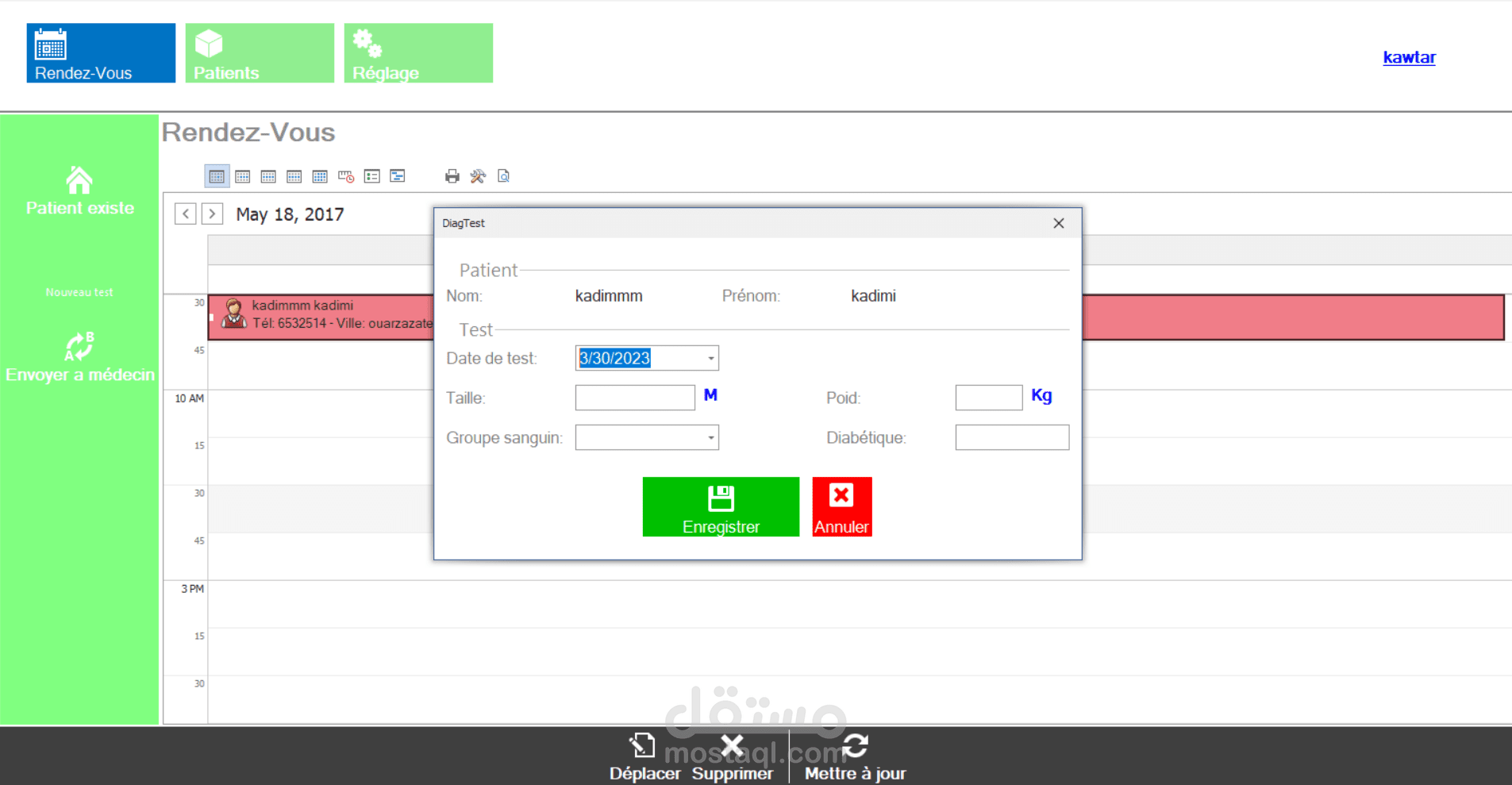Screen dimensions: 1512x785
Task: Open the hammer and wrench tools icon
Action: coord(478,176)
